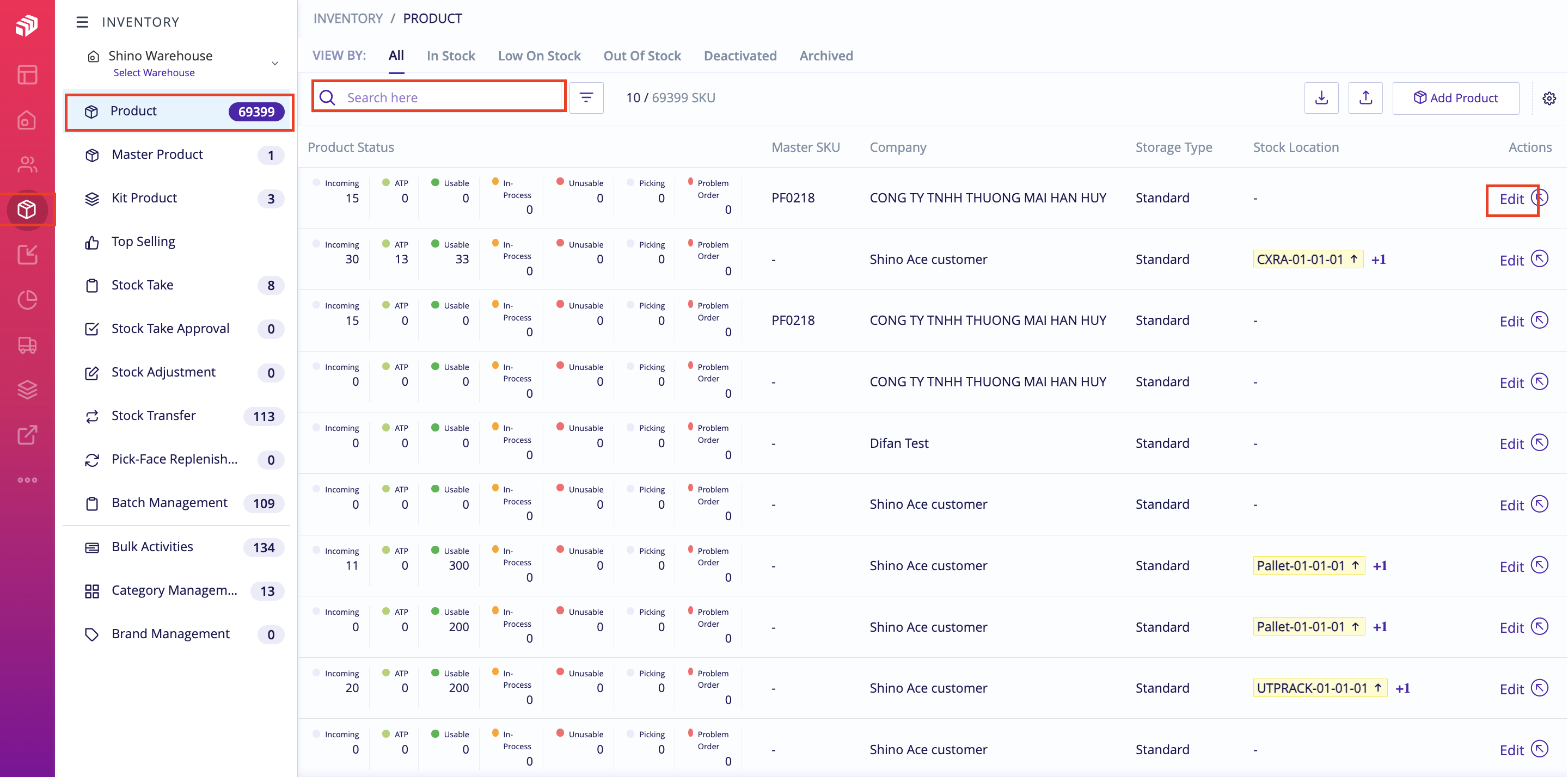Click the Upload icon next to download
The width and height of the screenshot is (1568, 777).
tap(1366, 97)
